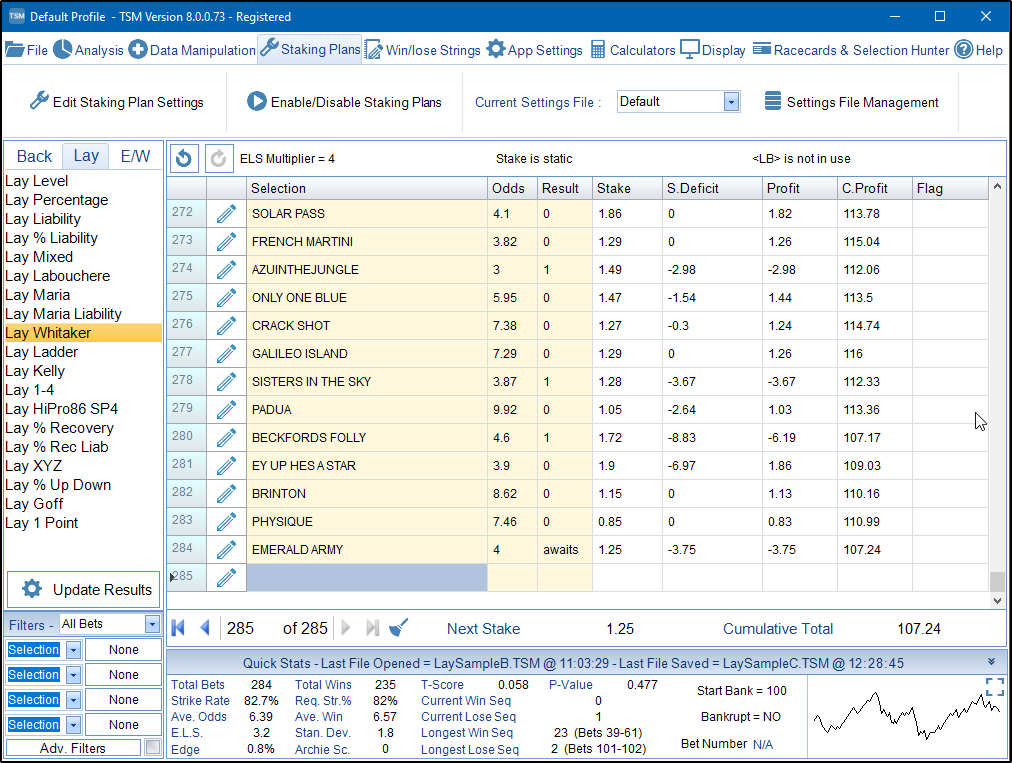Switch to the E/W staking tab
This screenshot has width=1012, height=763.
[135, 156]
